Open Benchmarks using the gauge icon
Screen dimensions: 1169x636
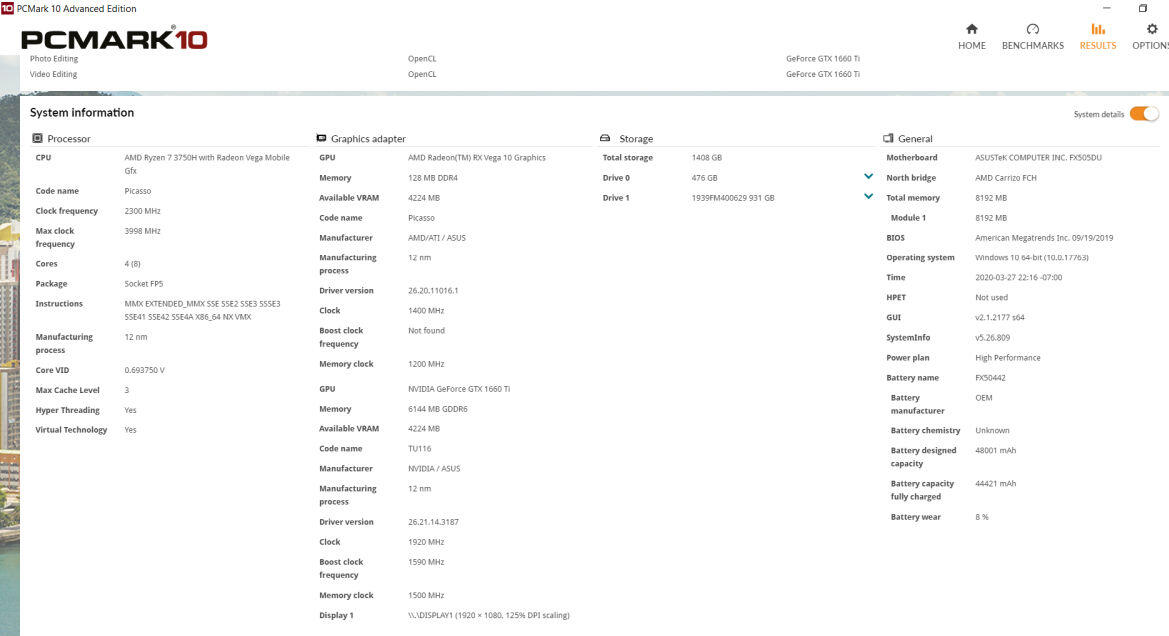point(1033,29)
